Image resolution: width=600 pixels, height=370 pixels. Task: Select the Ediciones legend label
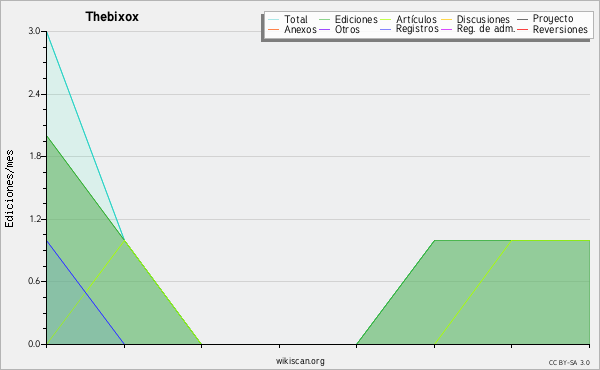click(356, 20)
